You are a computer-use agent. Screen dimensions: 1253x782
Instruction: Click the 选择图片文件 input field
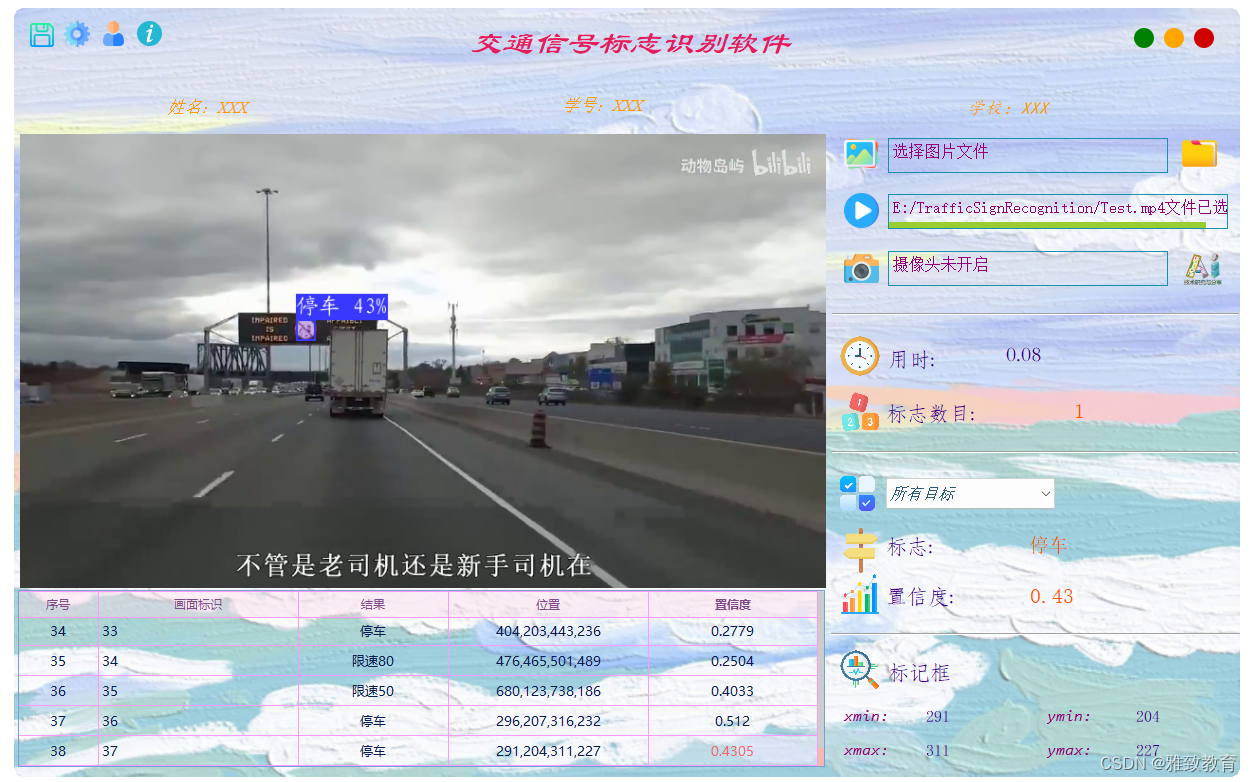(x=1027, y=155)
